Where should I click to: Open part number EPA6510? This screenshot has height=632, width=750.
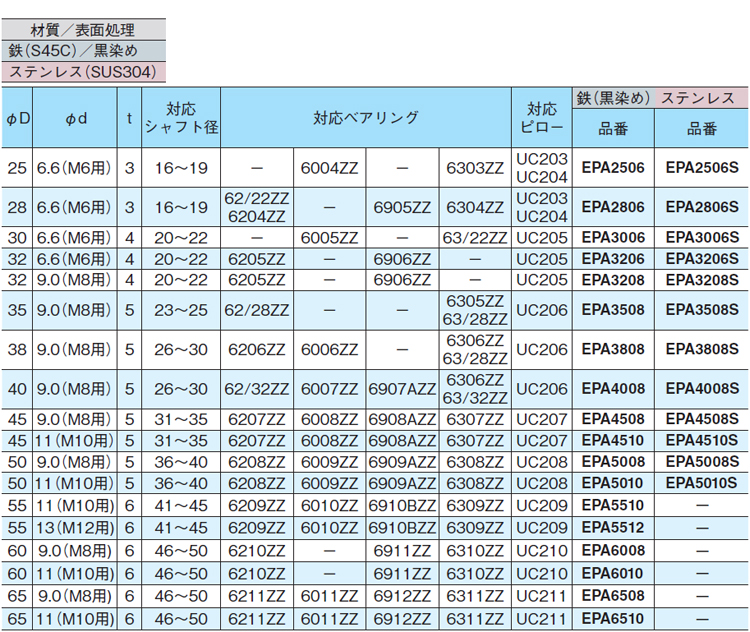click(x=612, y=619)
